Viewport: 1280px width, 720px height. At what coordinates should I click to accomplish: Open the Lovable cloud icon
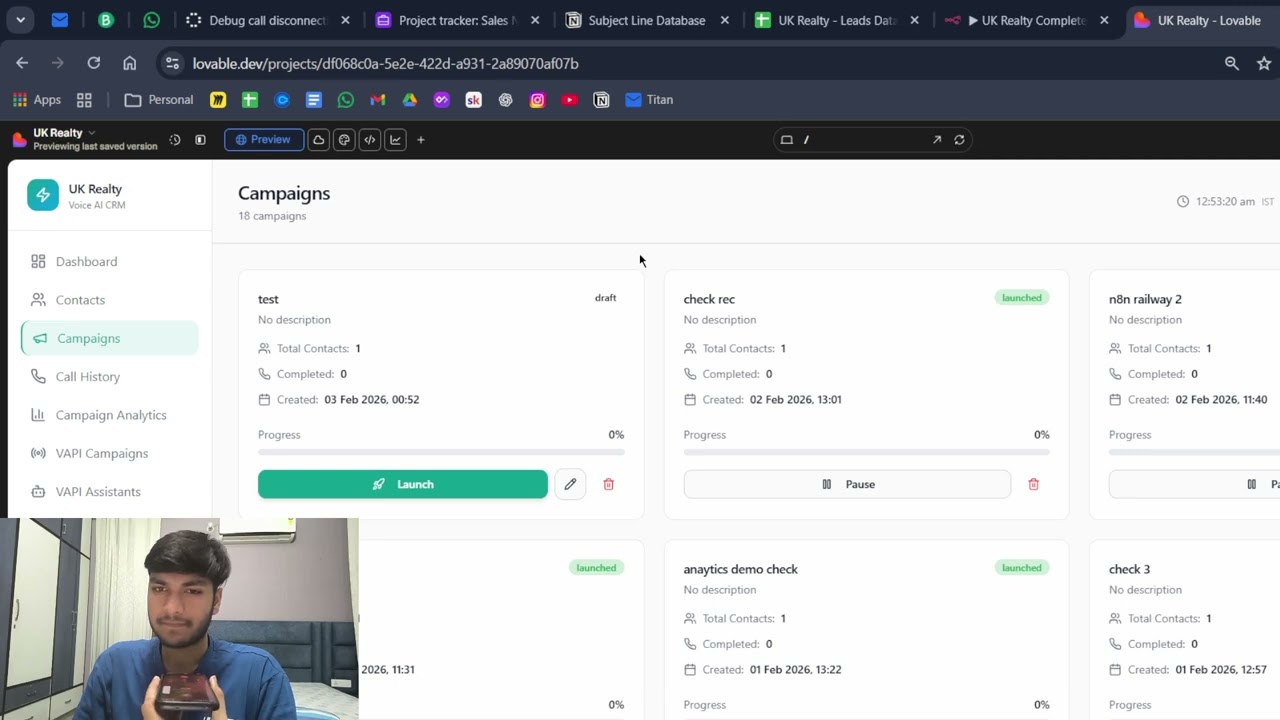point(319,140)
